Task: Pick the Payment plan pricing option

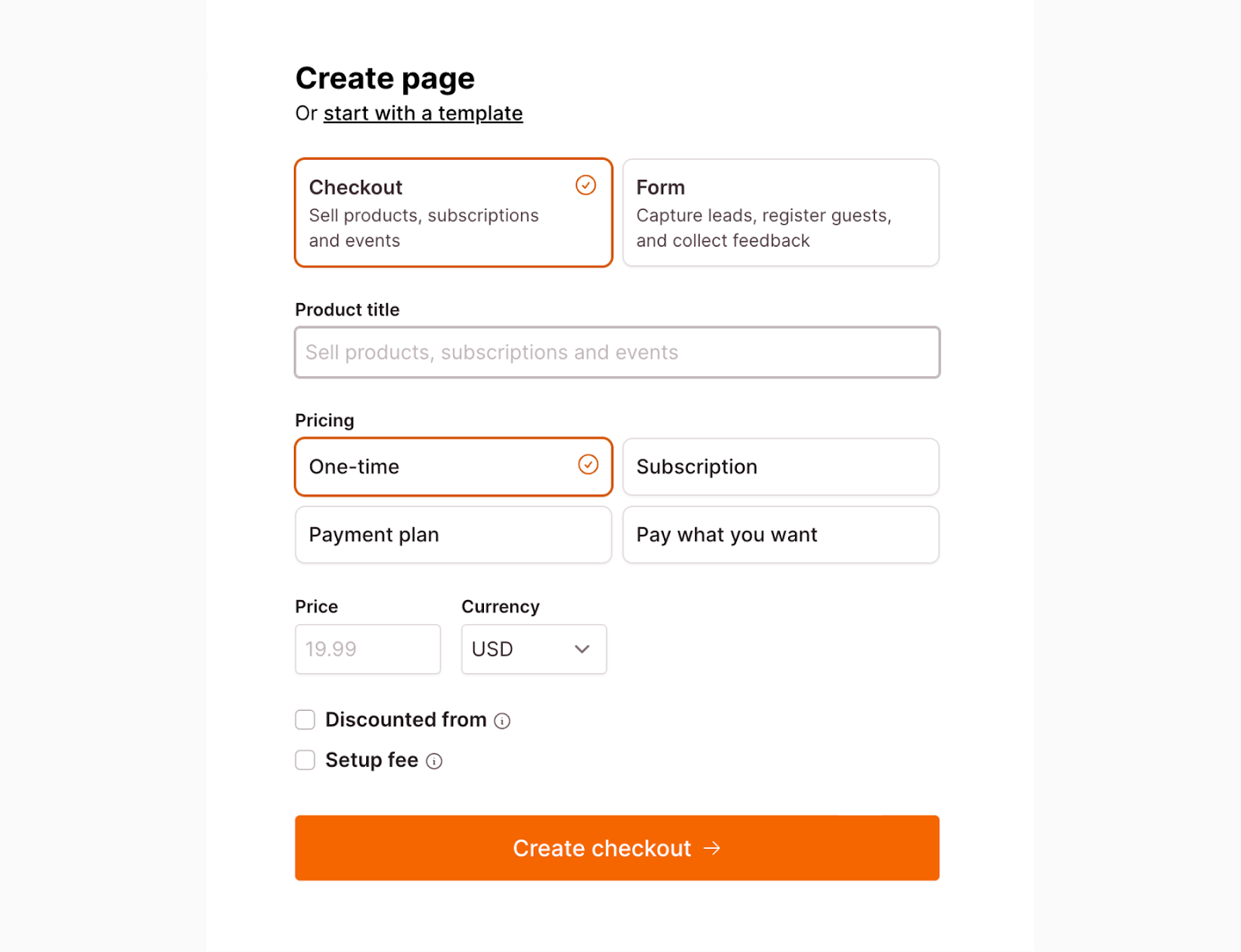Action: [453, 535]
